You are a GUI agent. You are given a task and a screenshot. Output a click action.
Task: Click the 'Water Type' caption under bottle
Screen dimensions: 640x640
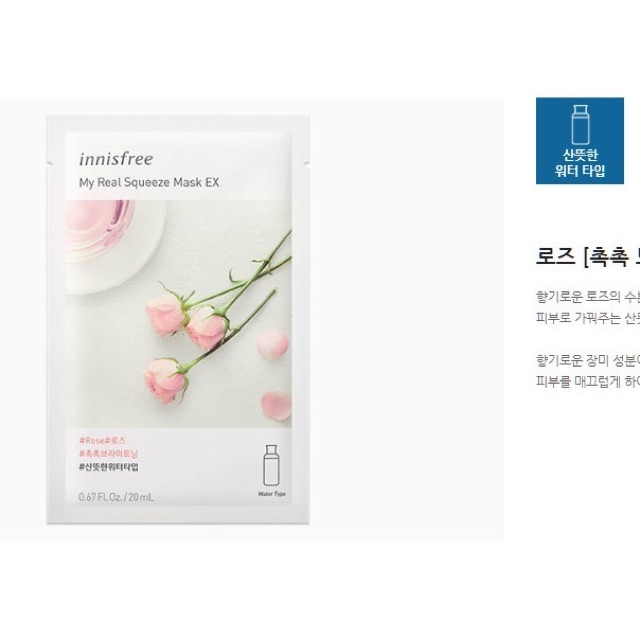[271, 494]
